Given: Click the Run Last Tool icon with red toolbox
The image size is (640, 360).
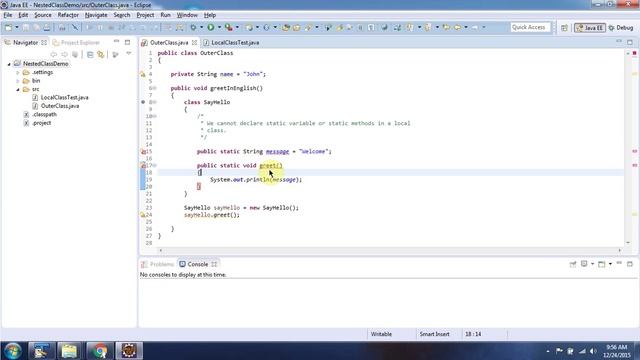Looking at the screenshot, I should [229, 27].
